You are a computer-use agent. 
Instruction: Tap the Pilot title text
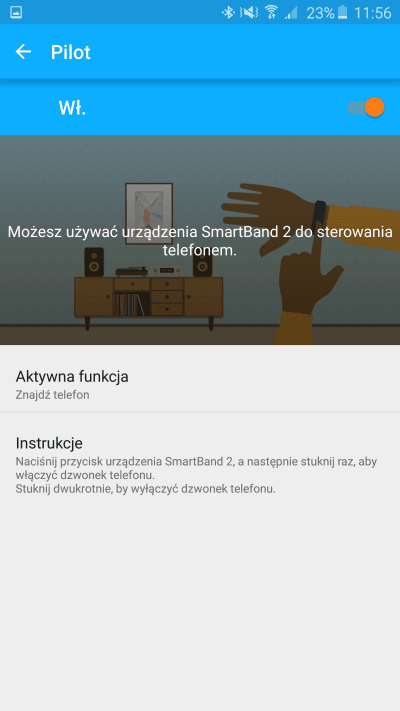pyautogui.click(x=71, y=53)
